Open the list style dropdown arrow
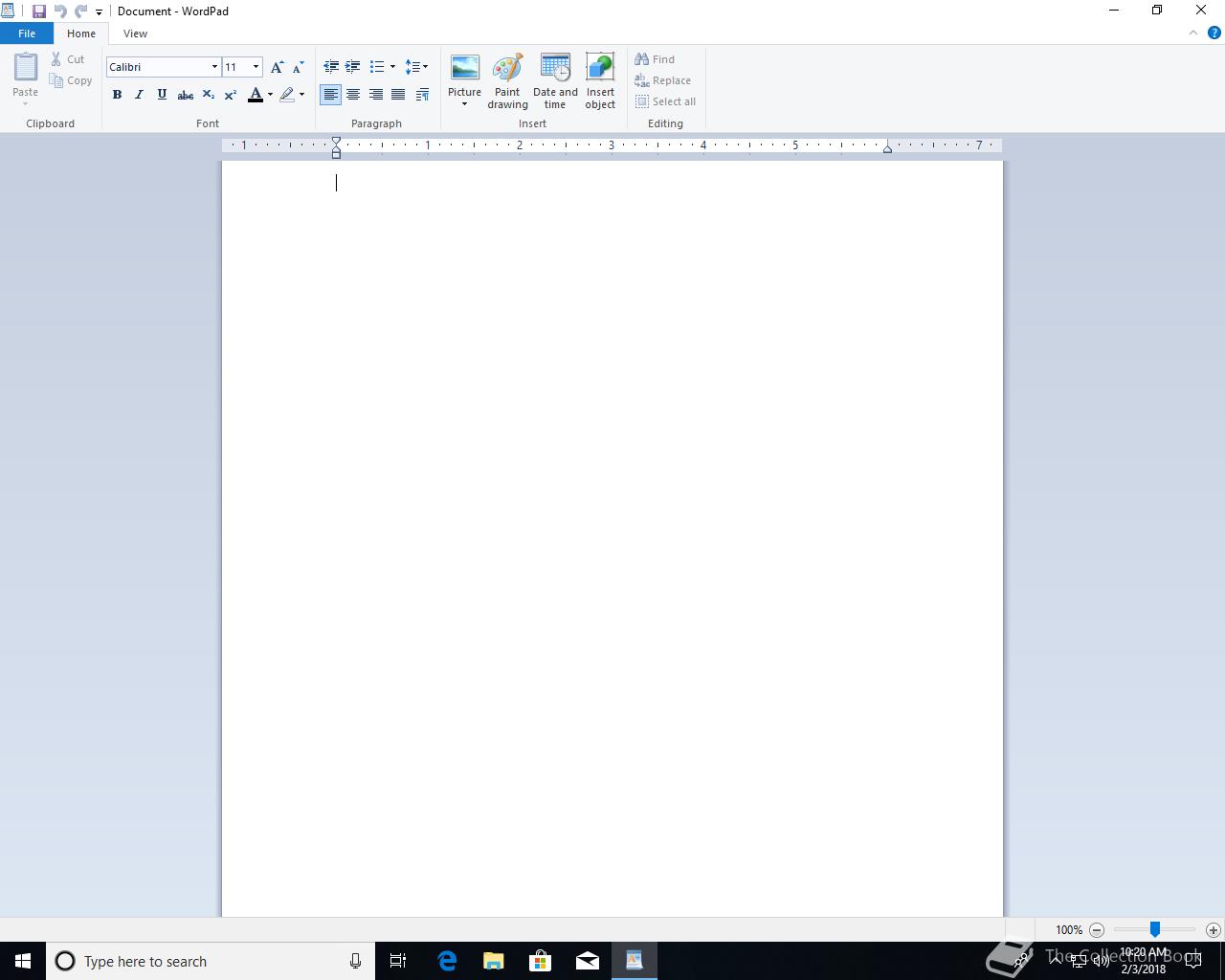The height and width of the screenshot is (980, 1225). (x=392, y=67)
